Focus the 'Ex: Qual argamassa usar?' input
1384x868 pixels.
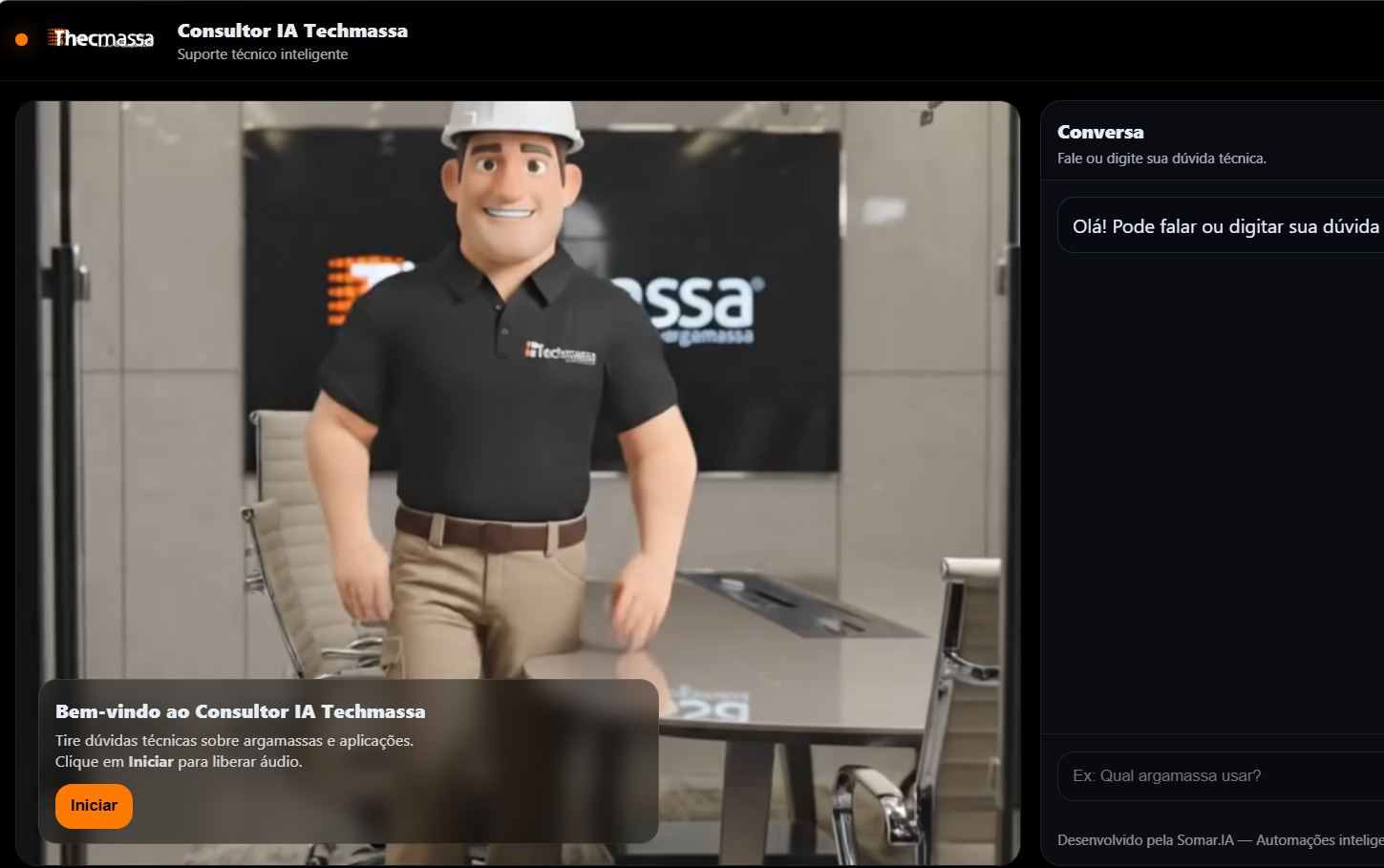[x=1221, y=775]
